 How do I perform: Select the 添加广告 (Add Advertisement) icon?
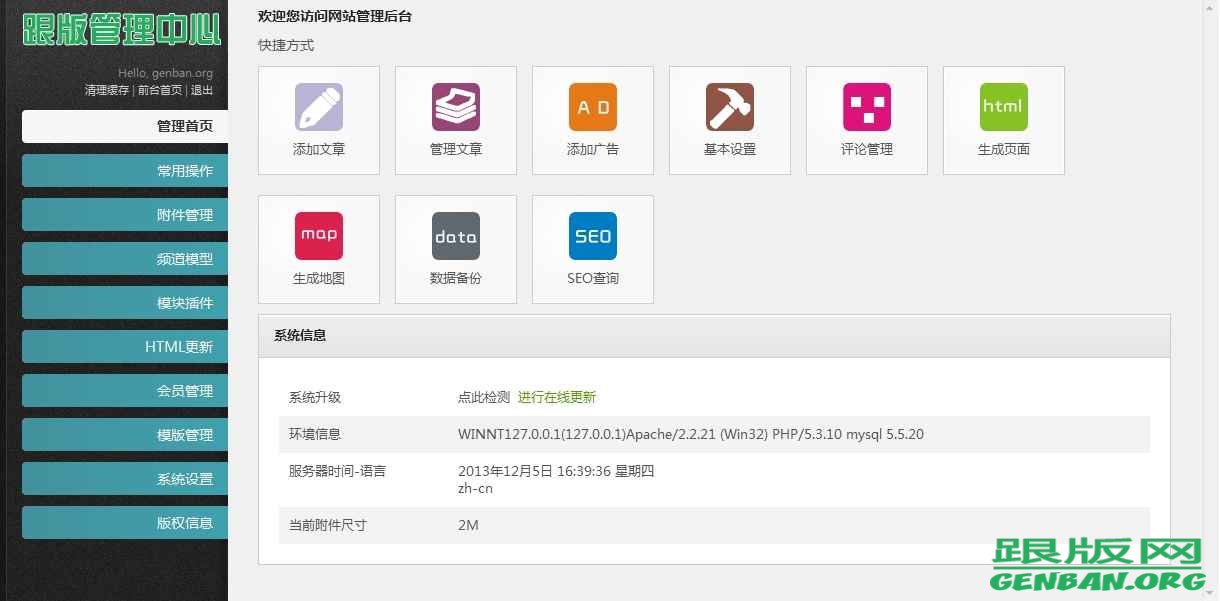pos(592,118)
